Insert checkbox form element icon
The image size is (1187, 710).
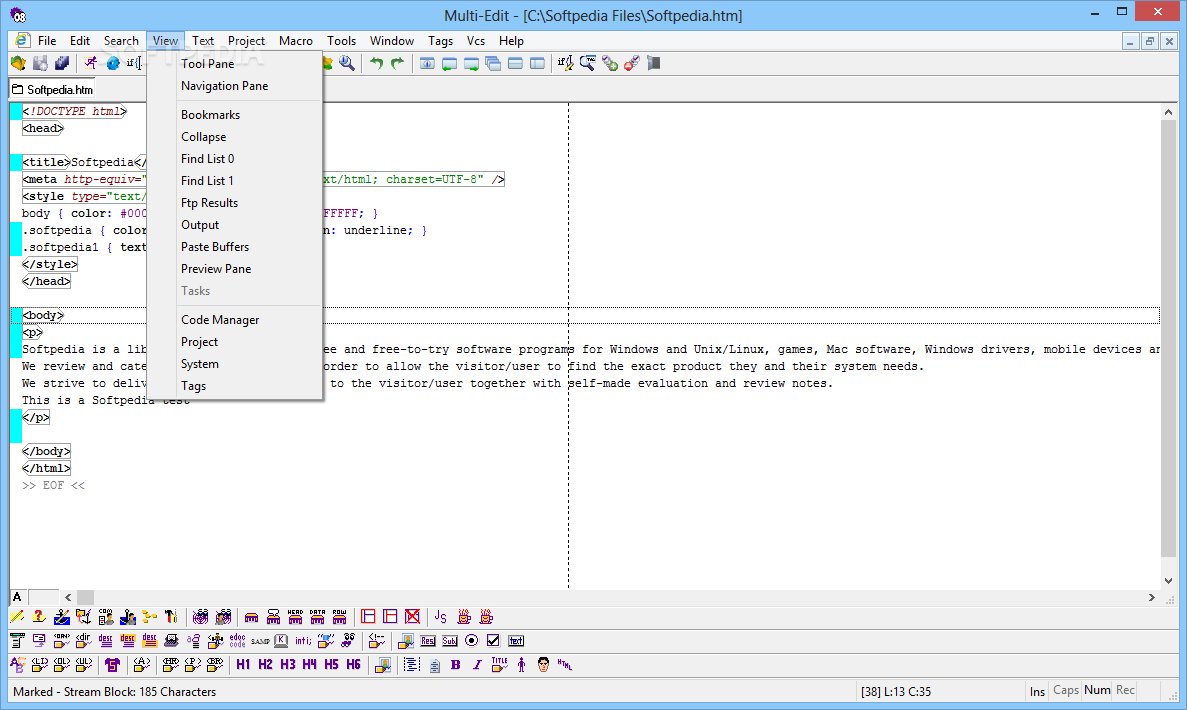tap(494, 641)
